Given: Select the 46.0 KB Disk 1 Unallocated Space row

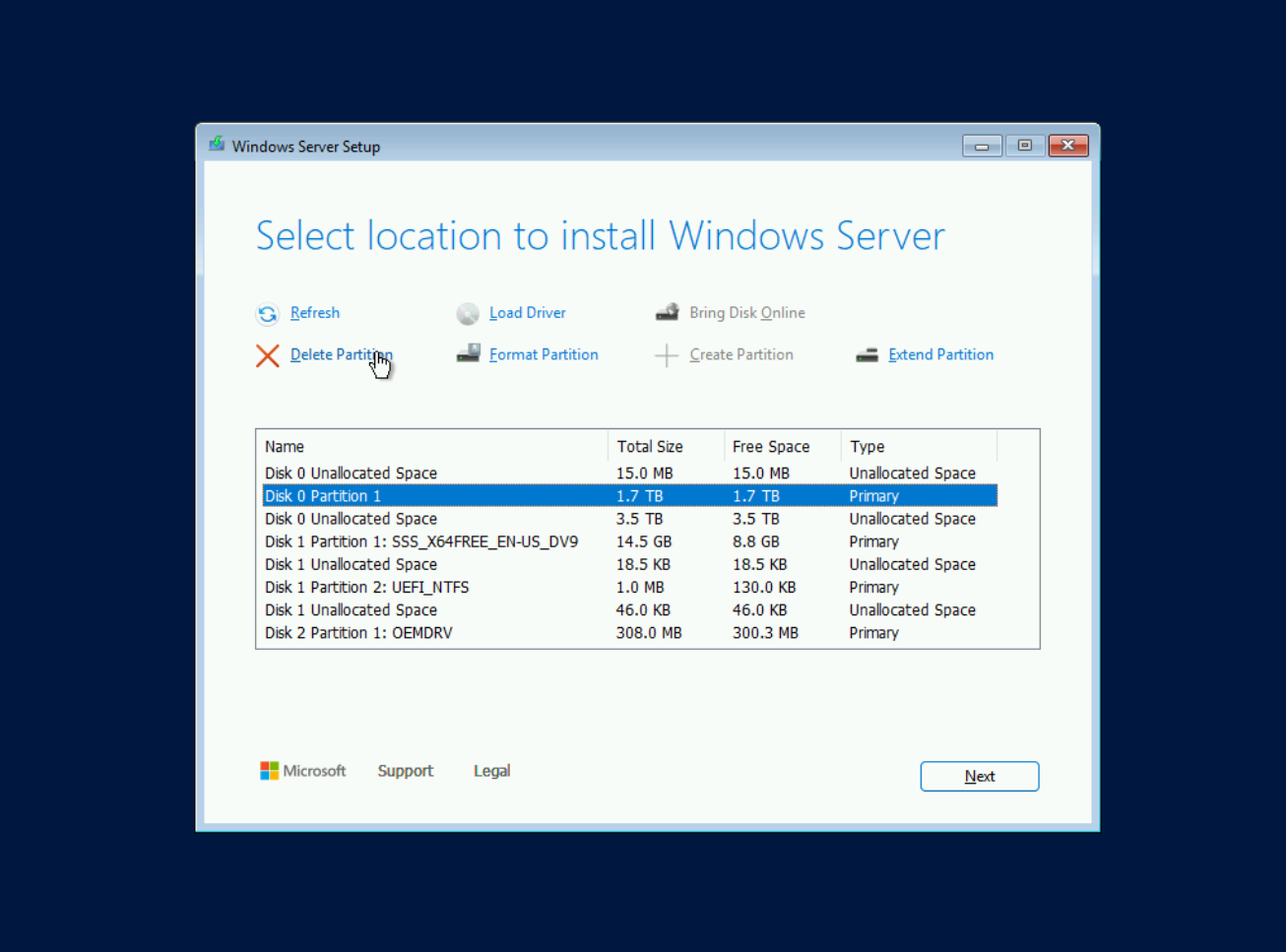Looking at the screenshot, I should tap(630, 609).
